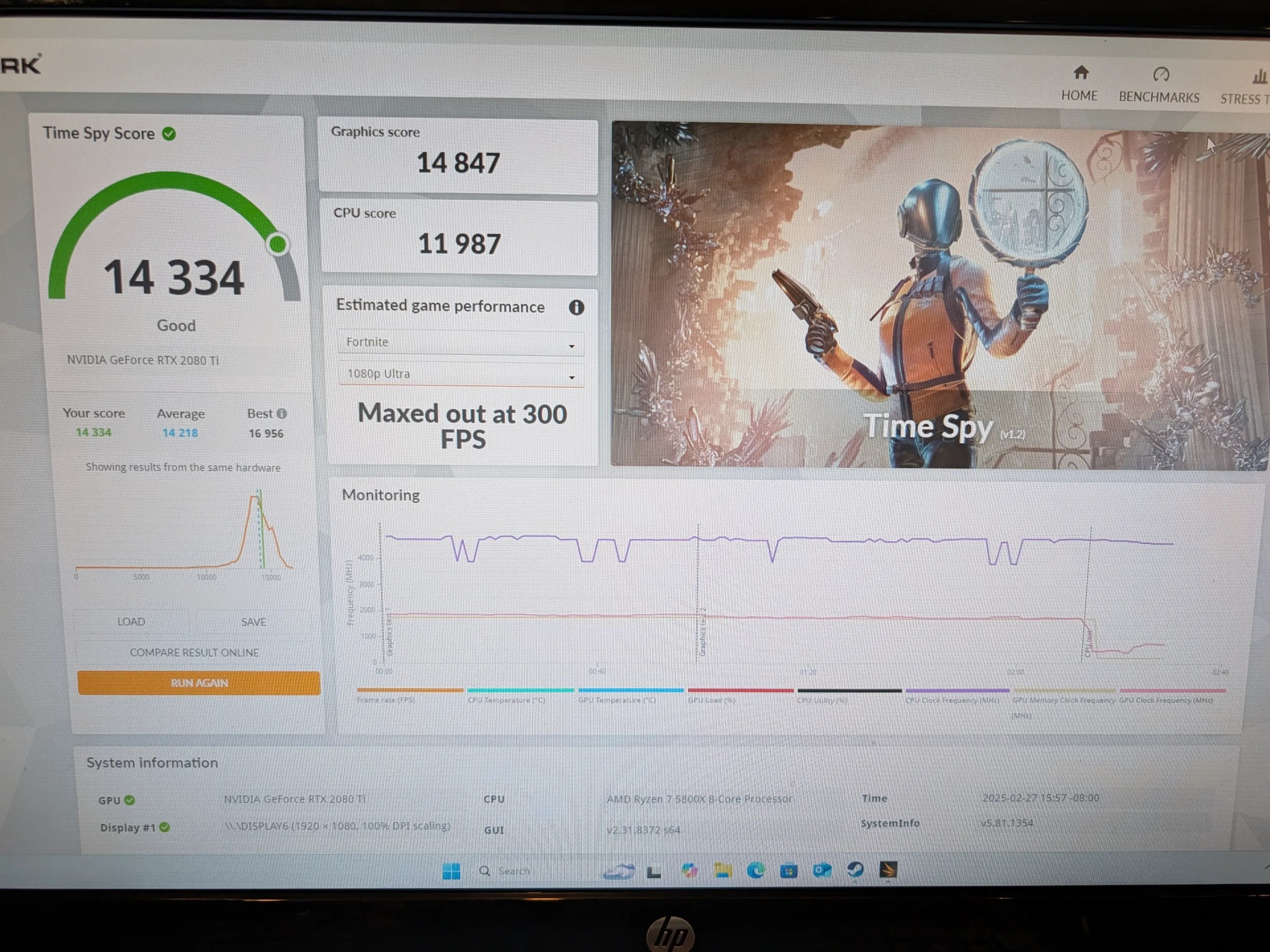Open the Stress Tests section via its bar-chart icon
The width and height of the screenshot is (1270, 952).
(1259, 78)
